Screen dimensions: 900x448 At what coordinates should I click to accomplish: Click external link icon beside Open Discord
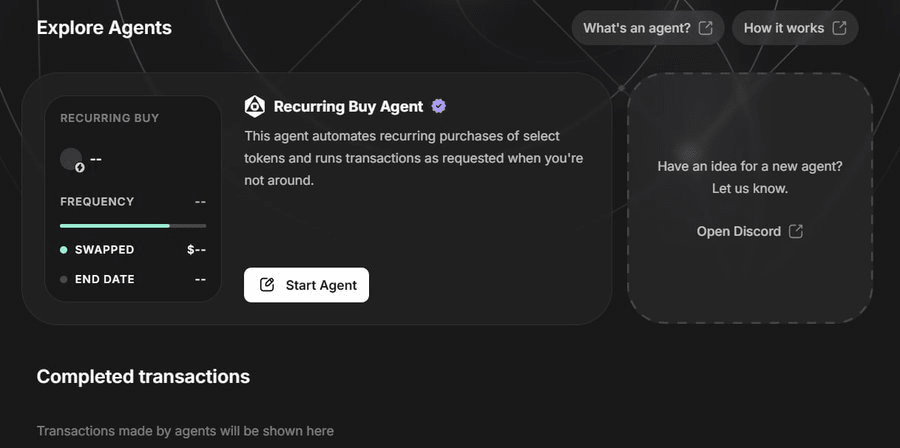[x=796, y=231]
